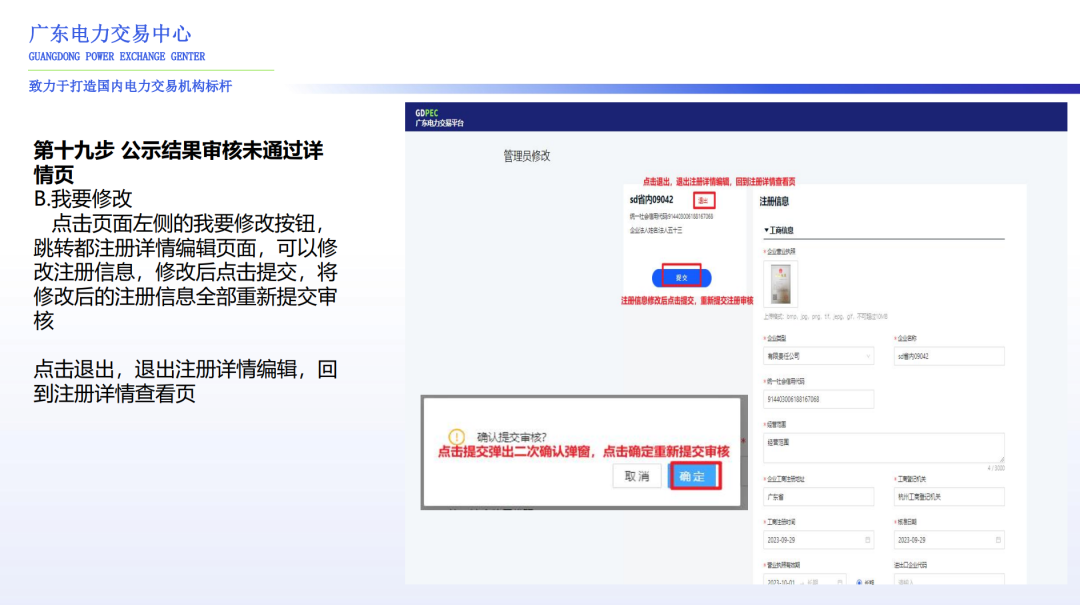Click the red-highlighted 退出 icon beside sd省内09042
The image size is (1080, 605).
(704, 199)
